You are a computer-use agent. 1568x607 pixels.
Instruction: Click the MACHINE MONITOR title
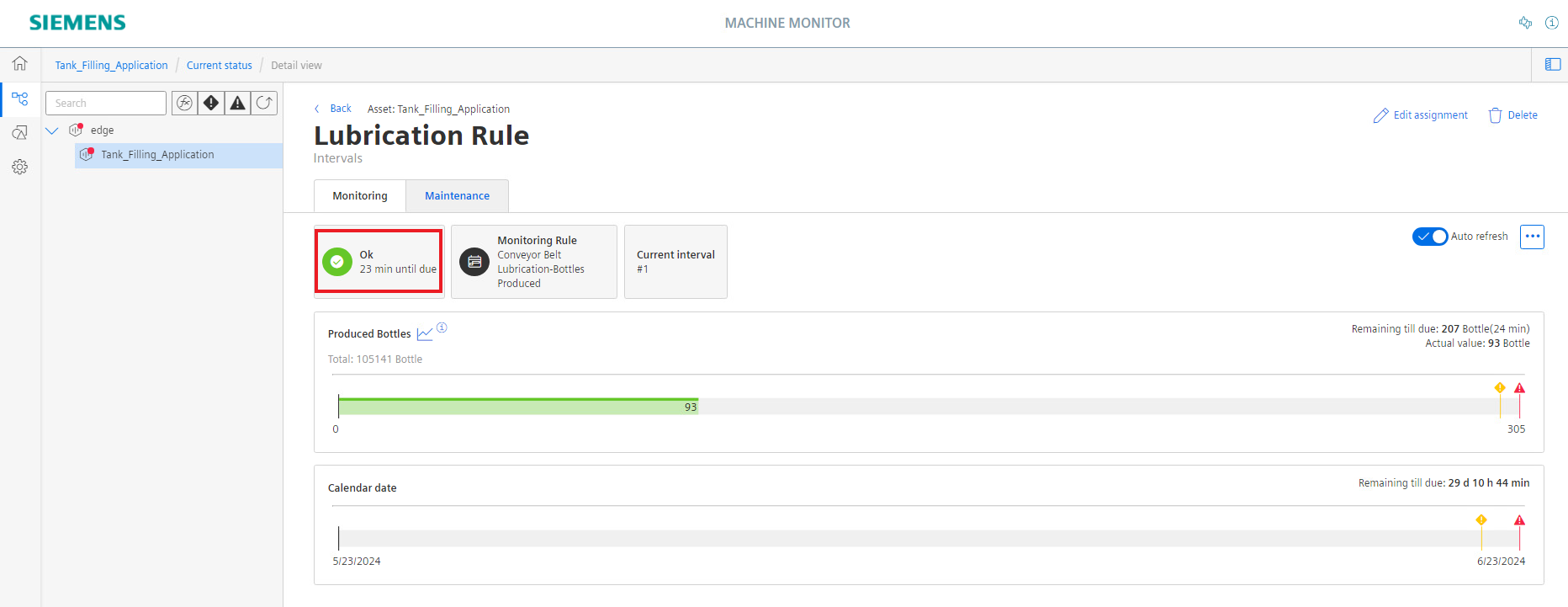coord(787,23)
